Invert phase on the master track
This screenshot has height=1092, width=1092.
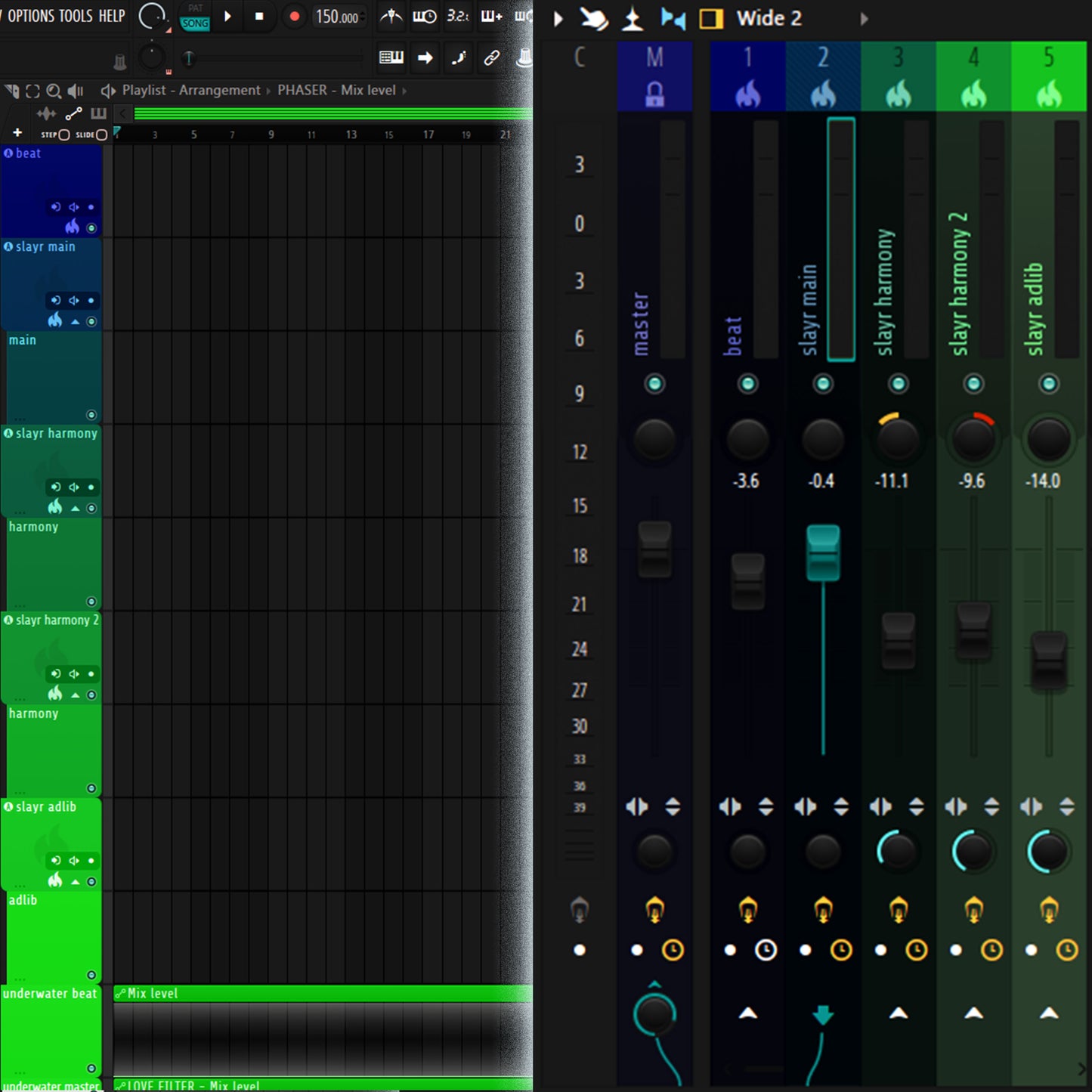(672, 807)
